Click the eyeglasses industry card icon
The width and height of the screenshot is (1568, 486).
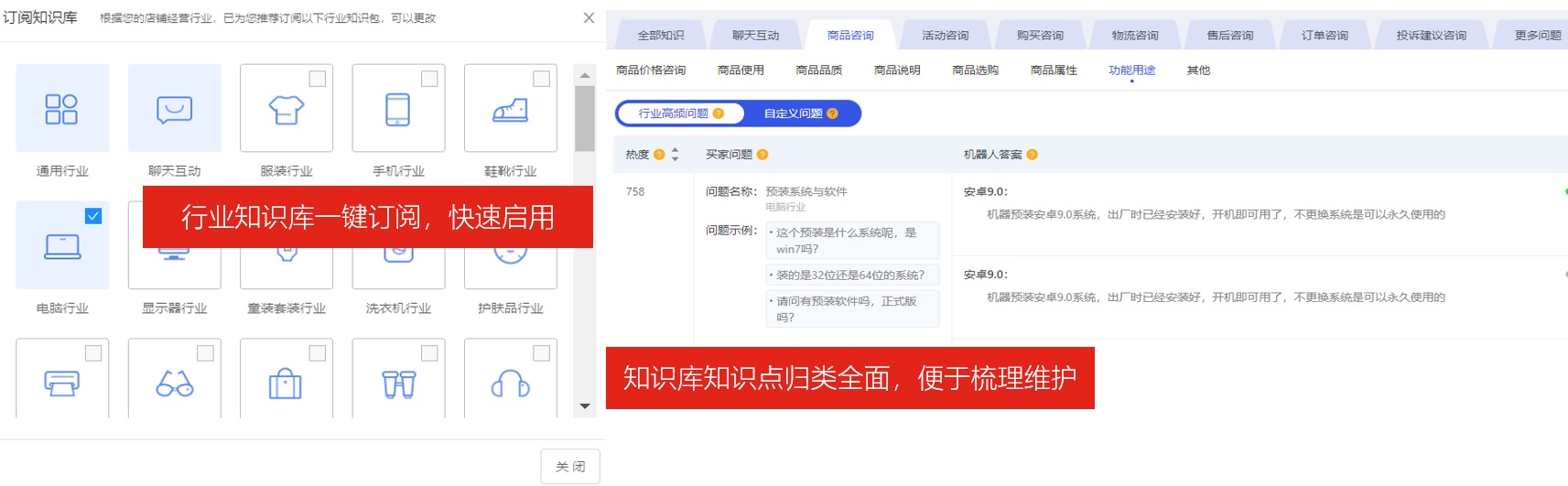(174, 383)
